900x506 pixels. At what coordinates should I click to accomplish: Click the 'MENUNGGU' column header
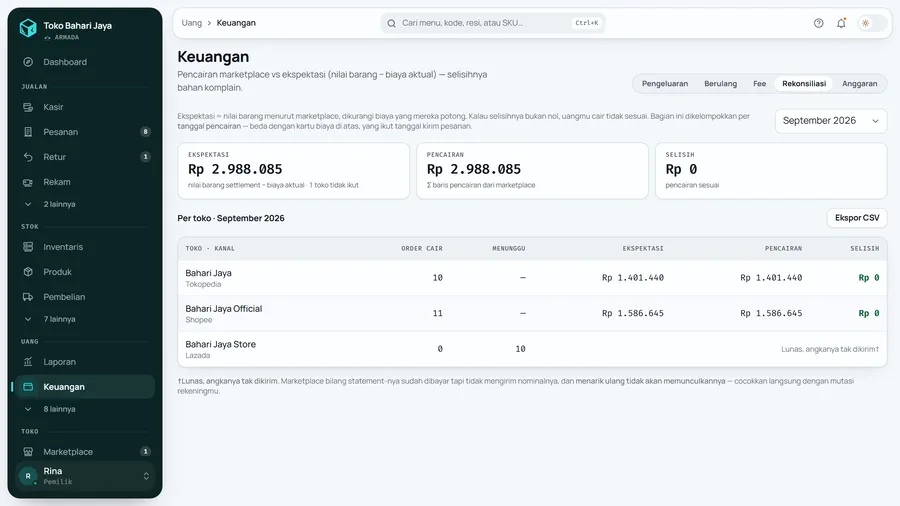pos(509,248)
